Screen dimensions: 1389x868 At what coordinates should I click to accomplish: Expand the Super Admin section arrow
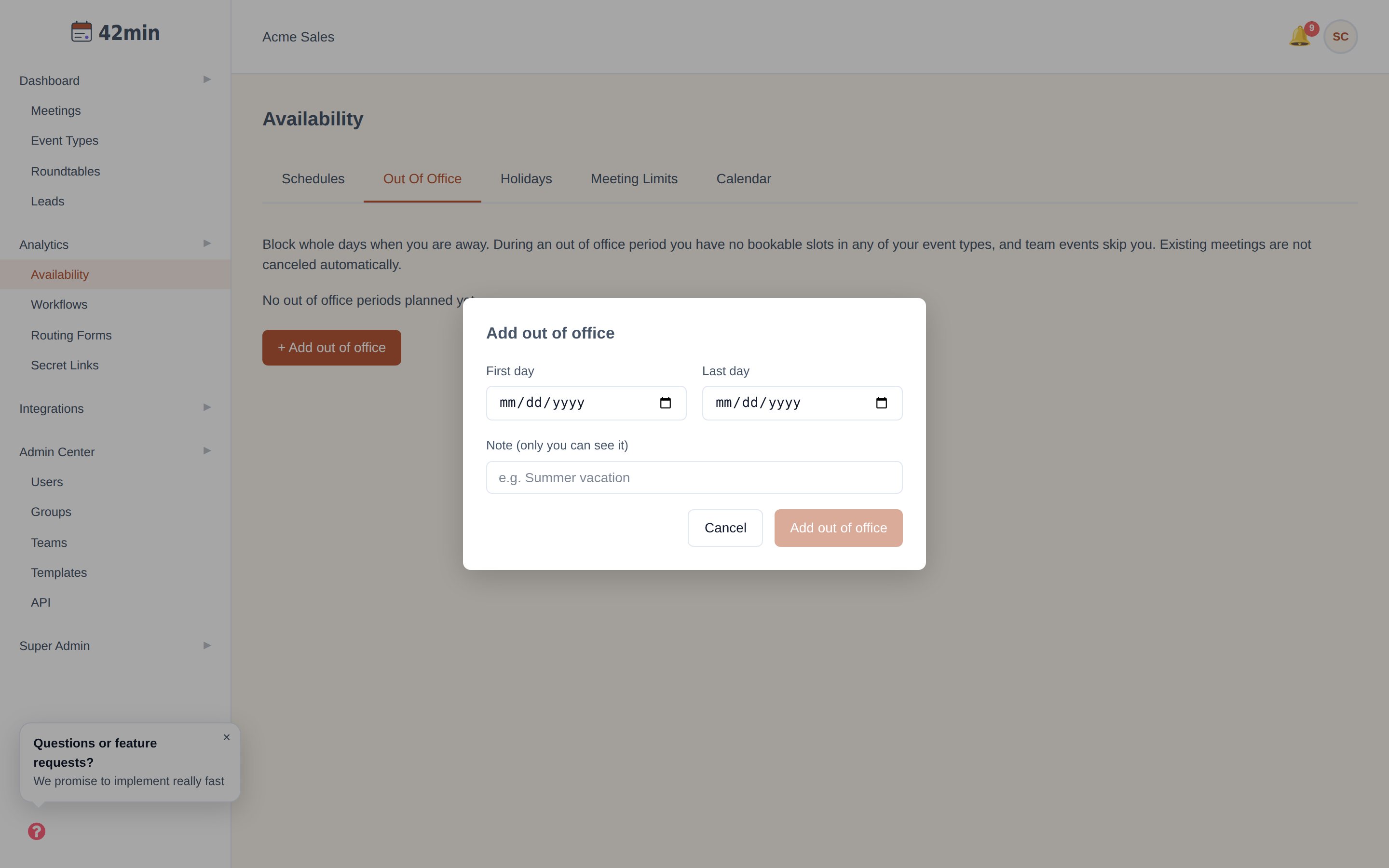click(207, 645)
